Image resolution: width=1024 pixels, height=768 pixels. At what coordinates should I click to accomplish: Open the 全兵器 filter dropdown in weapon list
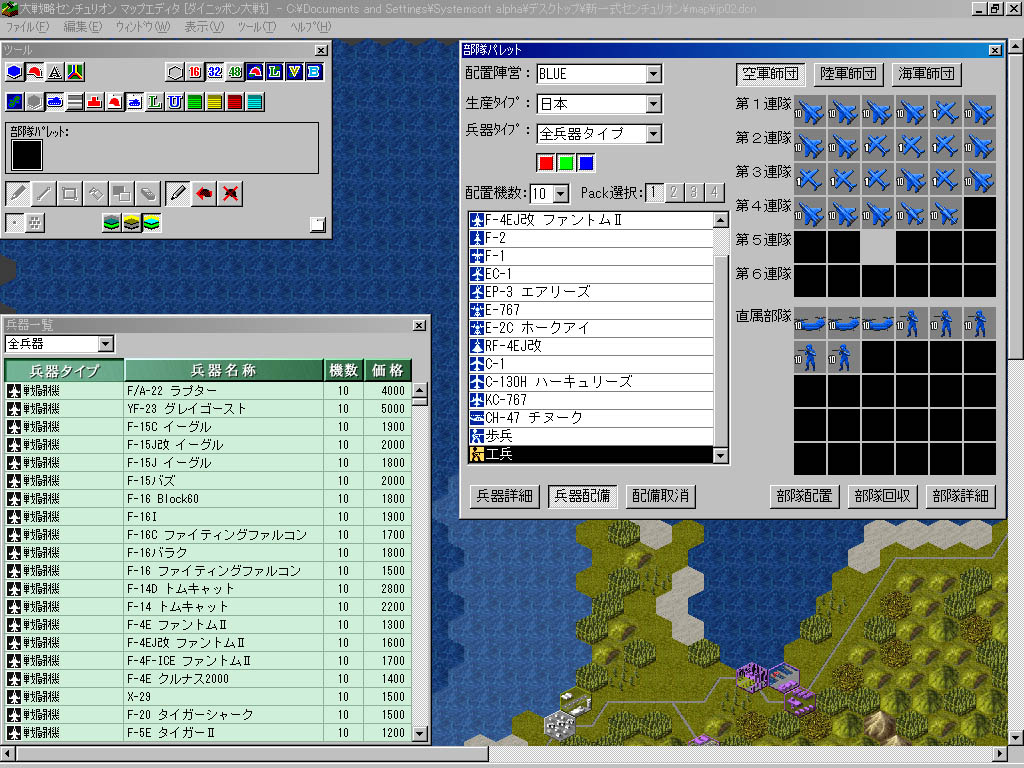pyautogui.click(x=106, y=344)
